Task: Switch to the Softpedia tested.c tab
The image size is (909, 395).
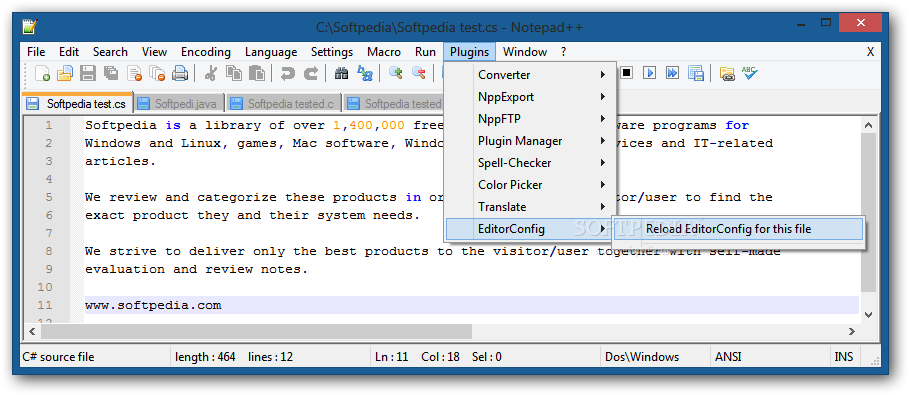Action: 284,104
